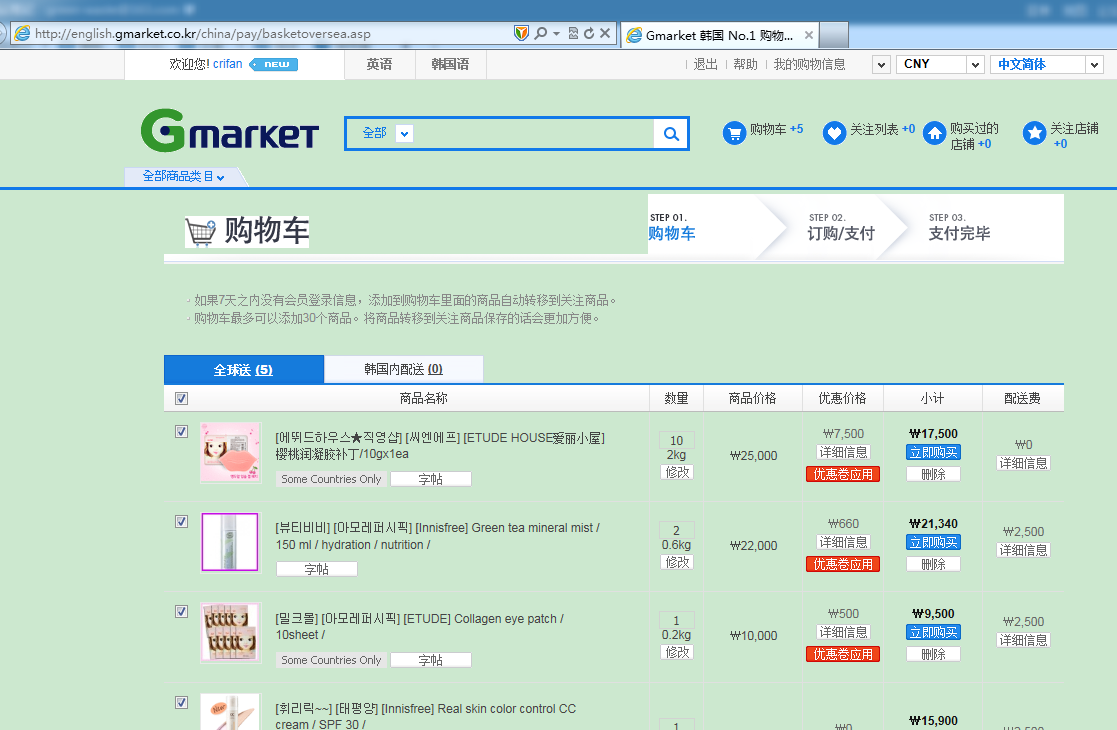The height and width of the screenshot is (730, 1117).
Task: Select the Gmarket 韩国 No.1 browser tab
Action: click(x=719, y=35)
